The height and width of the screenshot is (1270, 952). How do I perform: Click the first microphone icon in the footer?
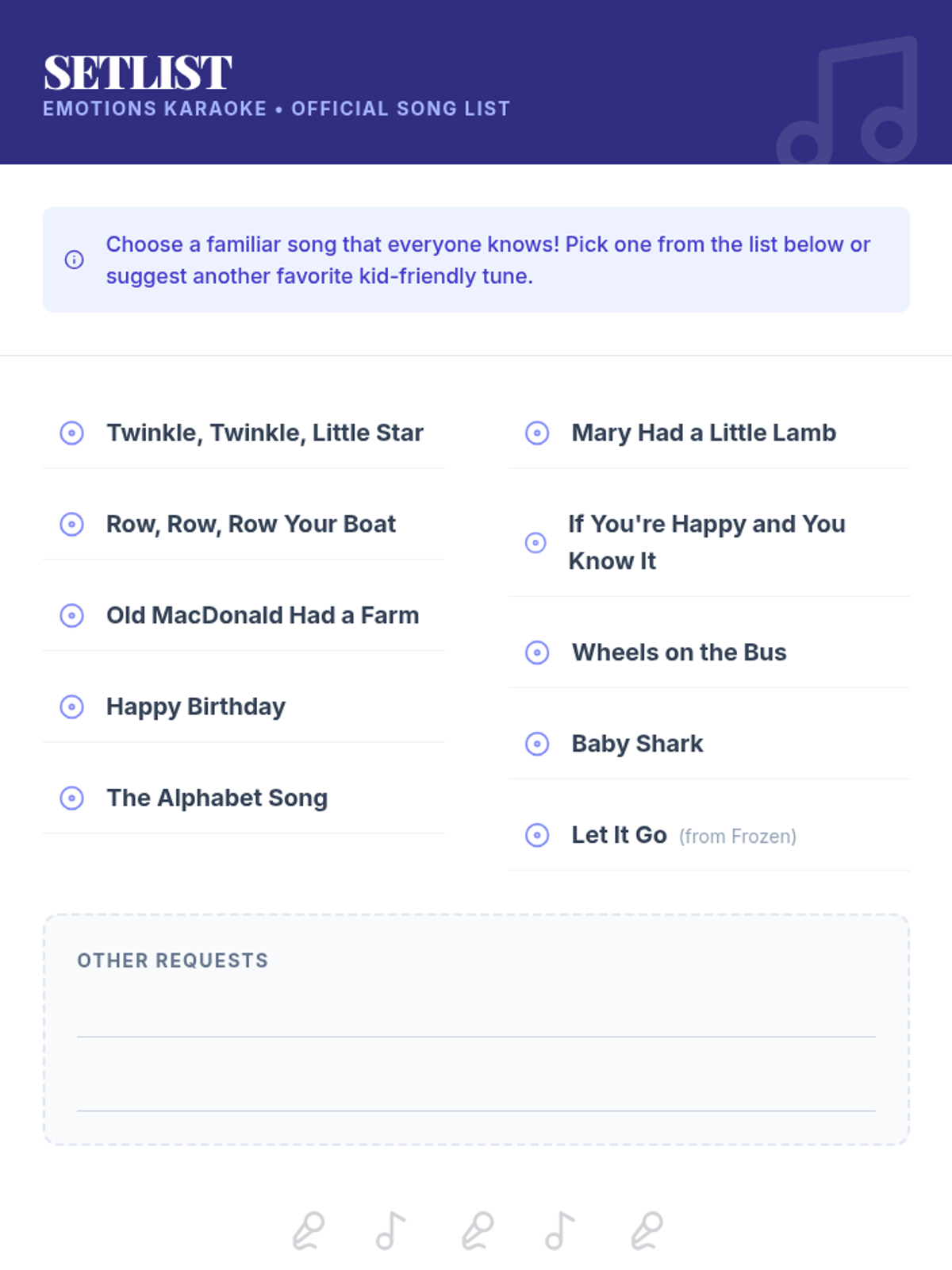309,1230
